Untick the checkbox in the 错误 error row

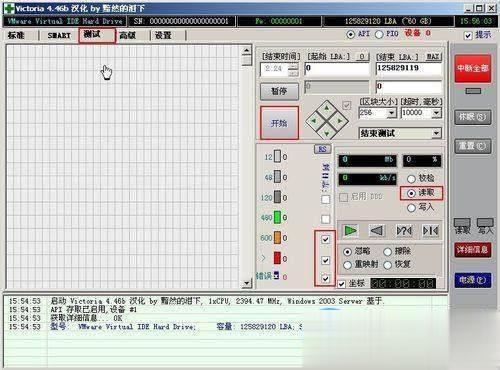tap(325, 279)
